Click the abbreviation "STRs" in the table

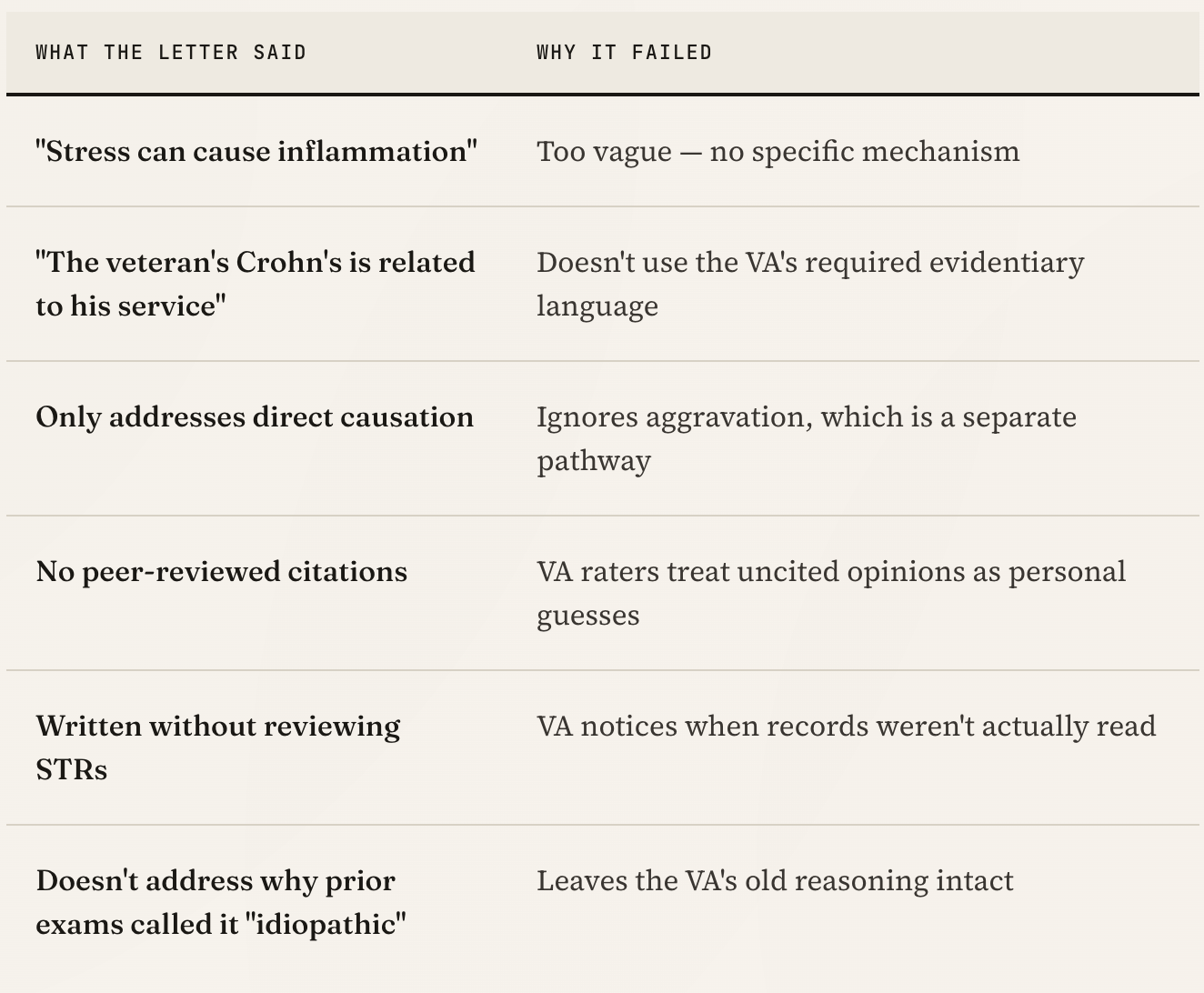coord(72,770)
